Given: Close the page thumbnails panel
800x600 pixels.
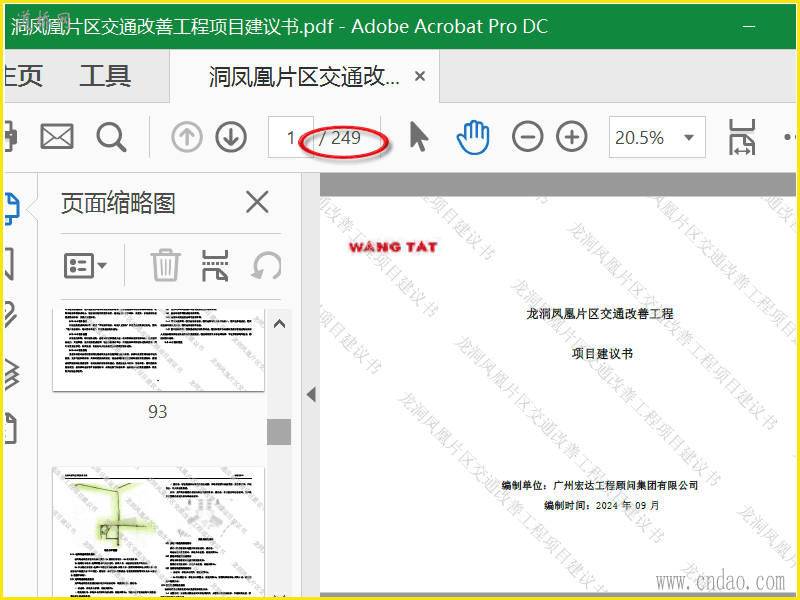Looking at the screenshot, I should (x=257, y=202).
